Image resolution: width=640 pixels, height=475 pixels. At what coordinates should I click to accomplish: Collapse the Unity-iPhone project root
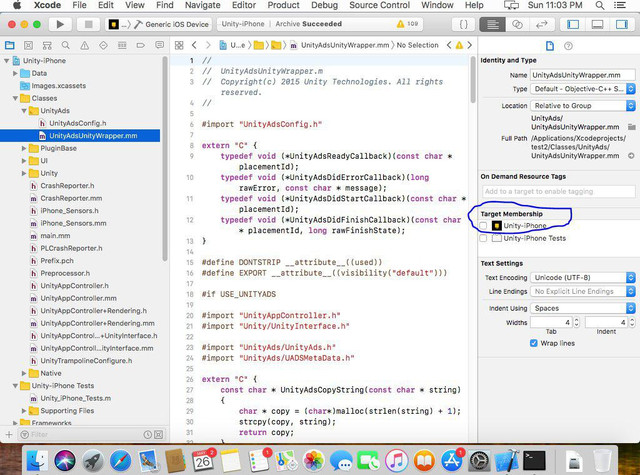[7, 61]
